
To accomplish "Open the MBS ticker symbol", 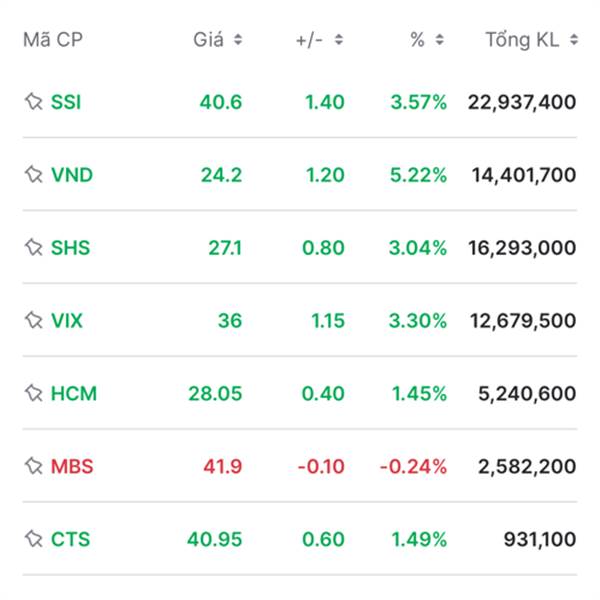I will [72, 466].
